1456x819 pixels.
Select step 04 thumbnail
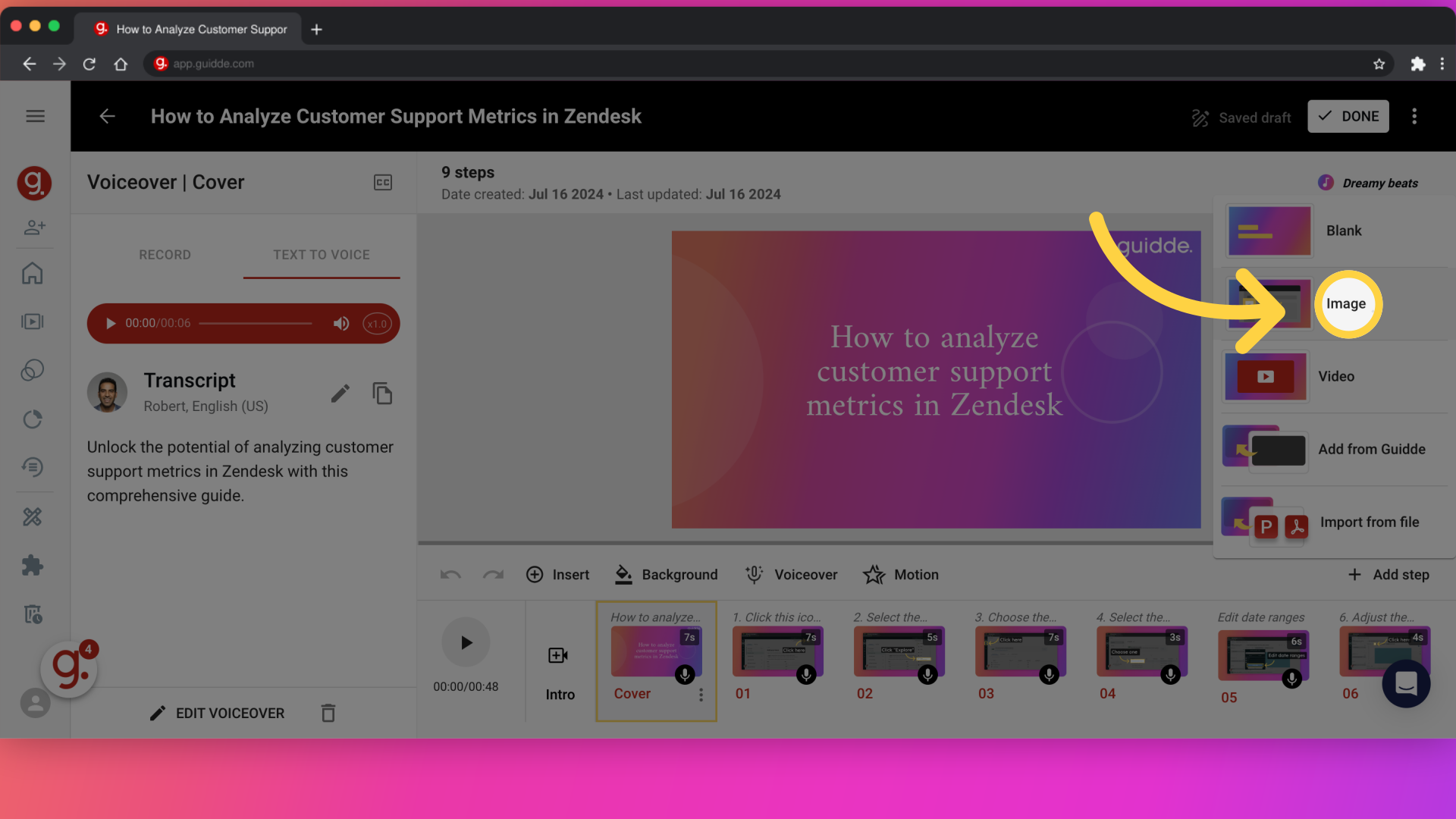point(1141,651)
